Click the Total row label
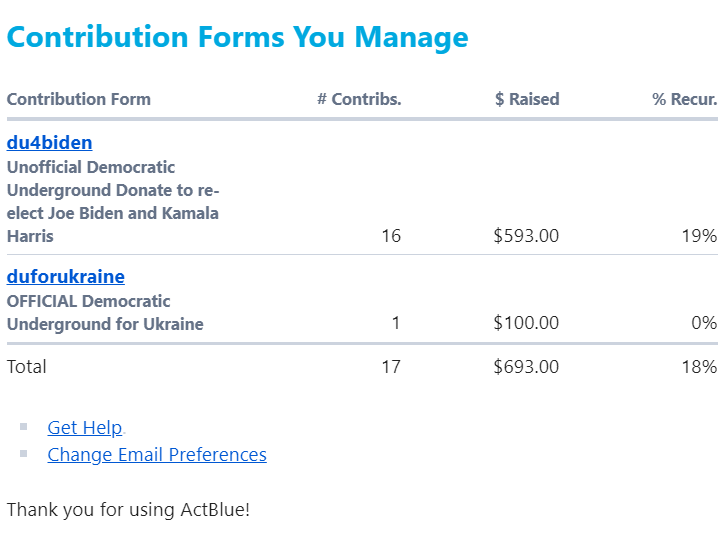This screenshot has height=533, width=726. coord(26,367)
